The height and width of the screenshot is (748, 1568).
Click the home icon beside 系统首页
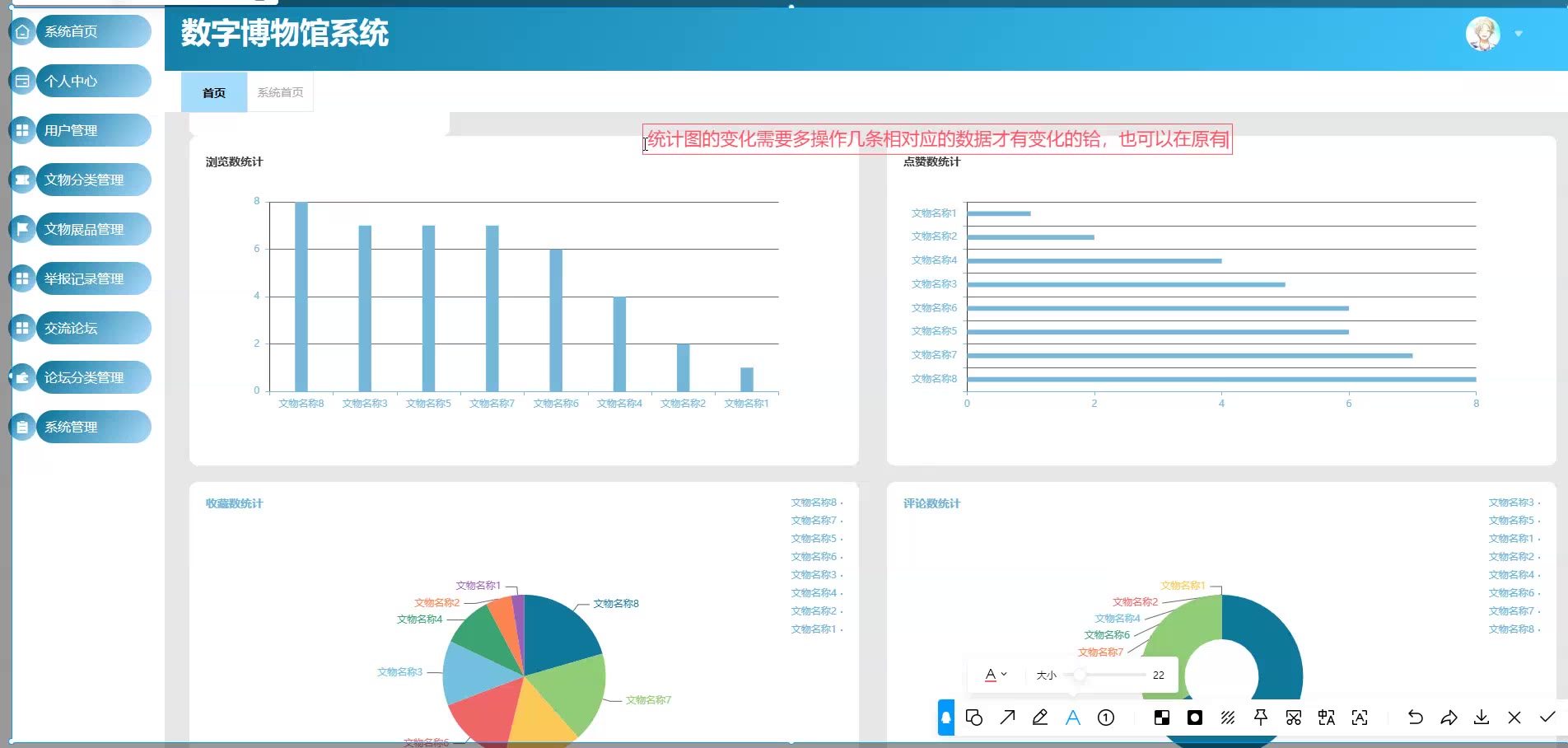22,32
